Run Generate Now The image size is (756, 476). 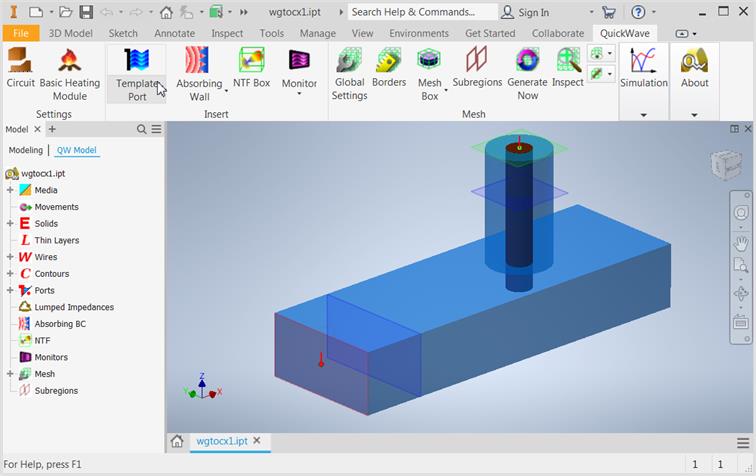pos(527,74)
